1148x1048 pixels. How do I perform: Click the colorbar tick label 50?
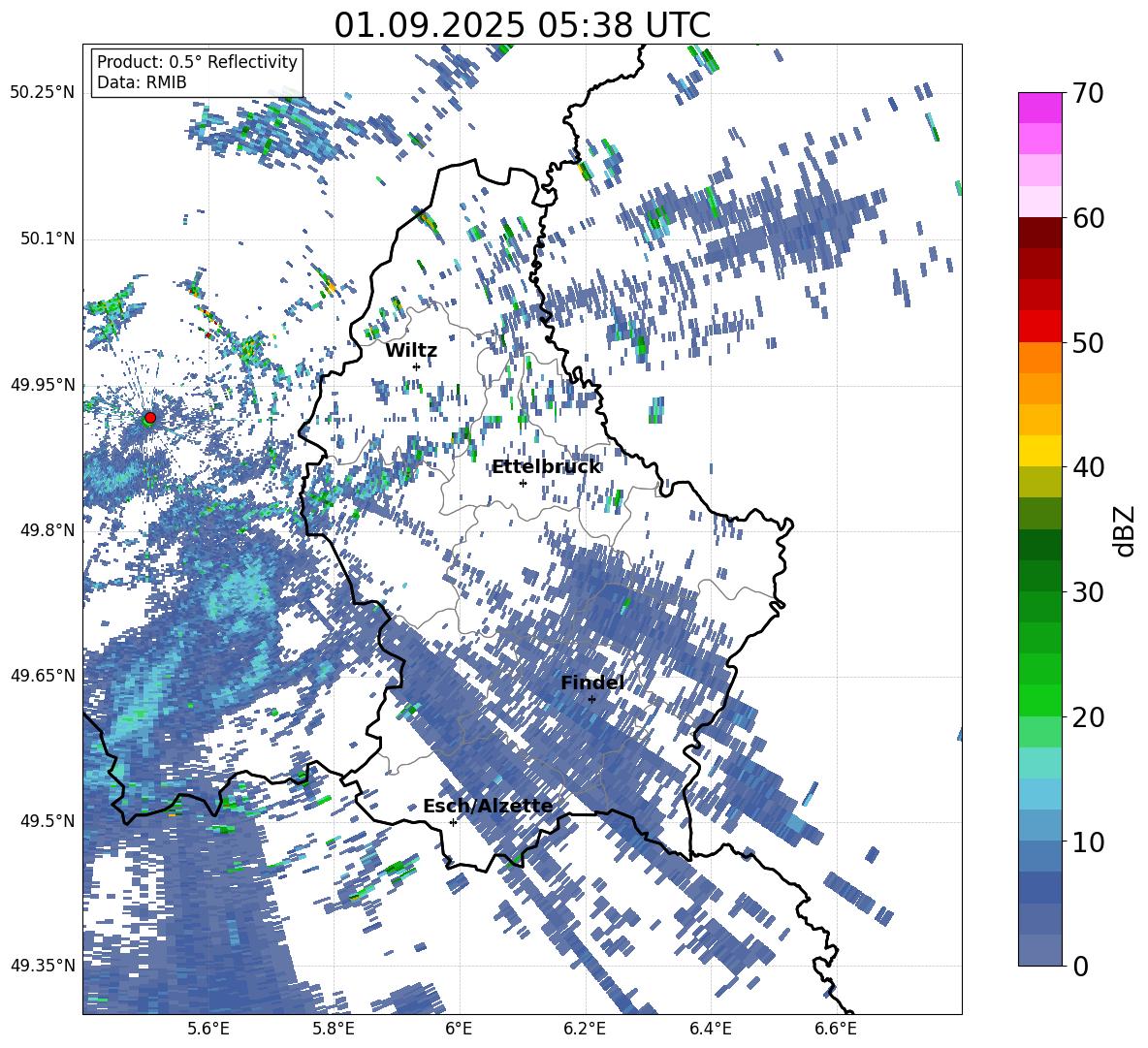(1088, 343)
